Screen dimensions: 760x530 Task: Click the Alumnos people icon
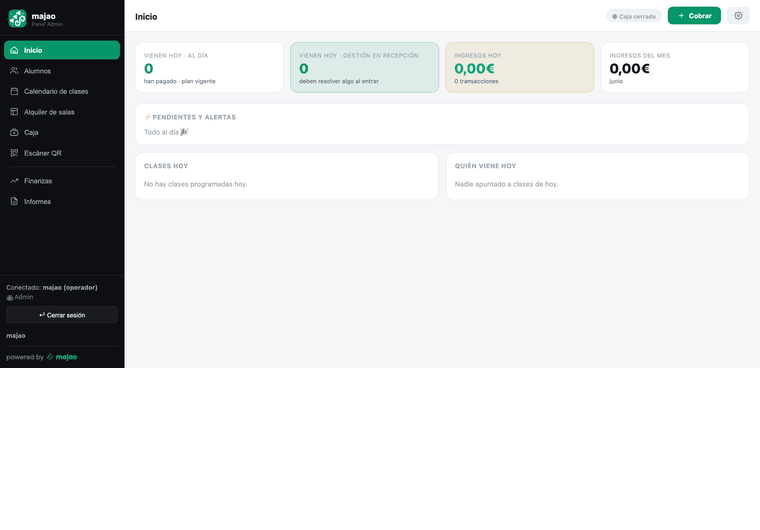(14, 71)
